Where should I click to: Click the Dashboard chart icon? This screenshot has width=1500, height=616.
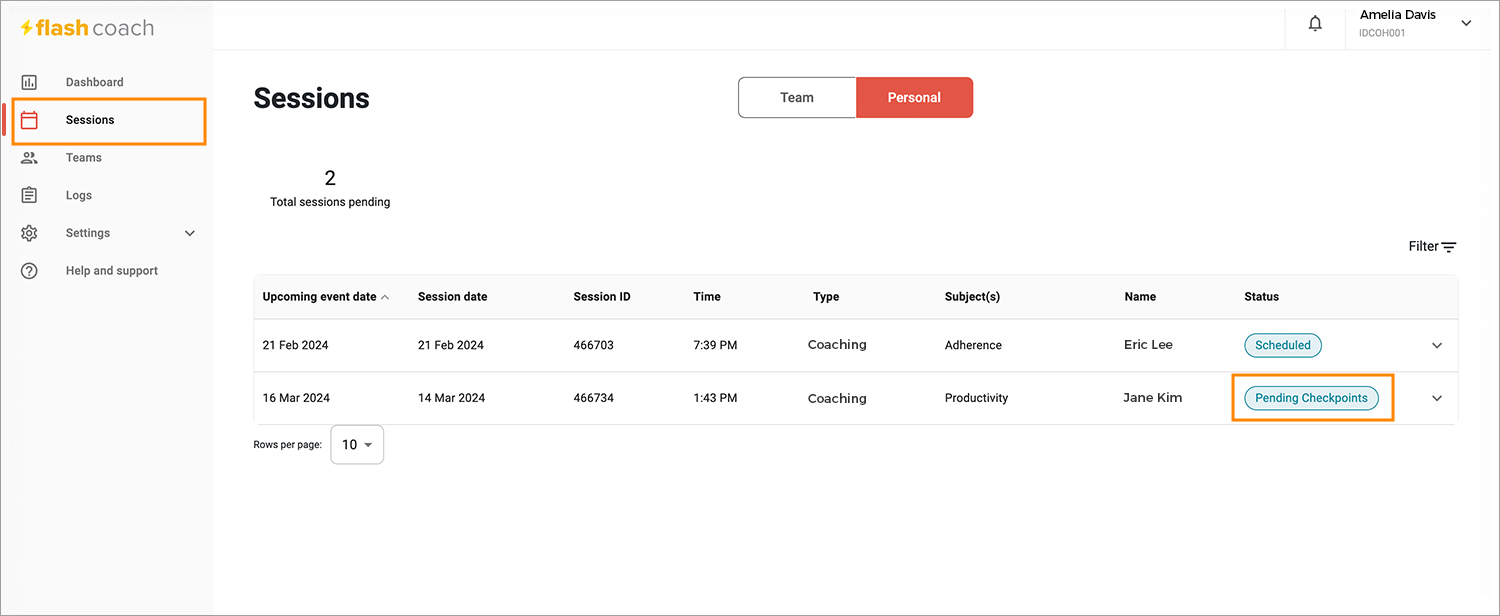pyautogui.click(x=29, y=82)
